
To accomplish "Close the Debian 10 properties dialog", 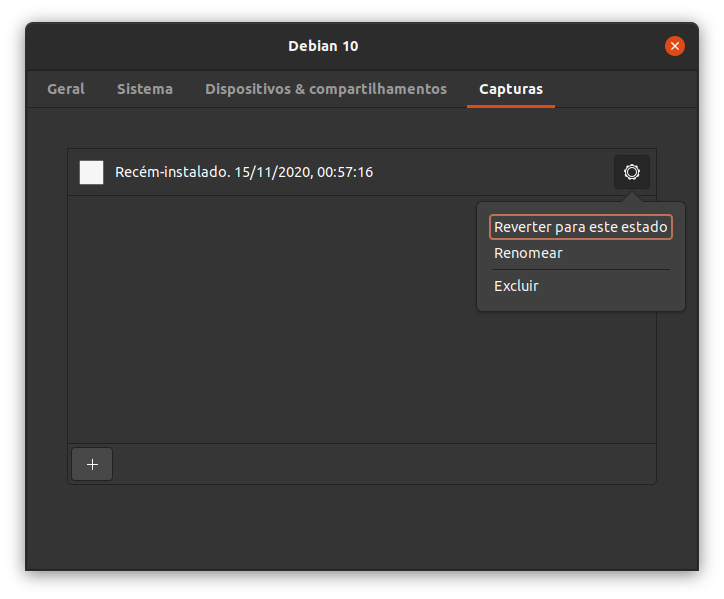I will pyautogui.click(x=675, y=46).
